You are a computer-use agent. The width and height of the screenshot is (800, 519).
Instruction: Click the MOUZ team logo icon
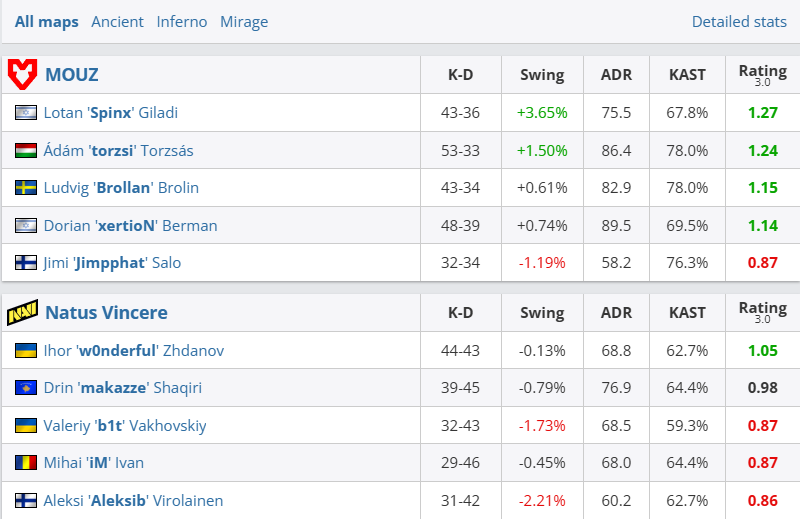click(x=23, y=74)
